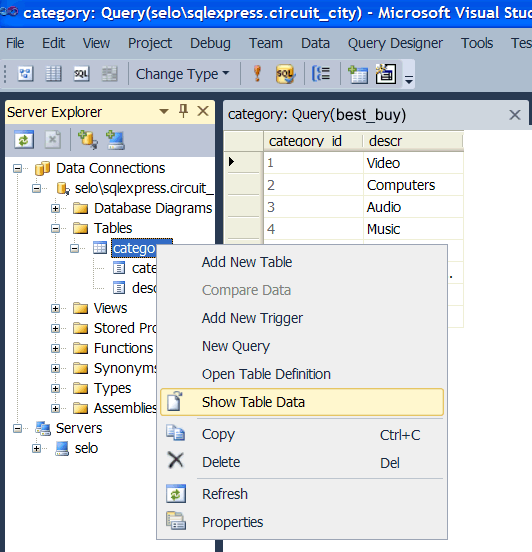Screen dimensions: 532x552
Task: Collapse the Data Connections node
Action: click(x=17, y=169)
